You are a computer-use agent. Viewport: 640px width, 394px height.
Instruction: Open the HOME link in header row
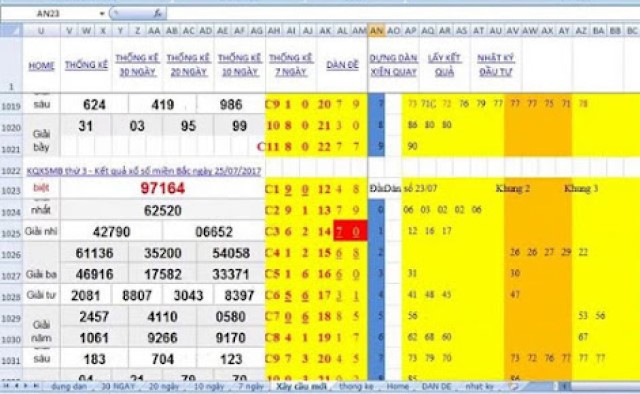tap(41, 65)
